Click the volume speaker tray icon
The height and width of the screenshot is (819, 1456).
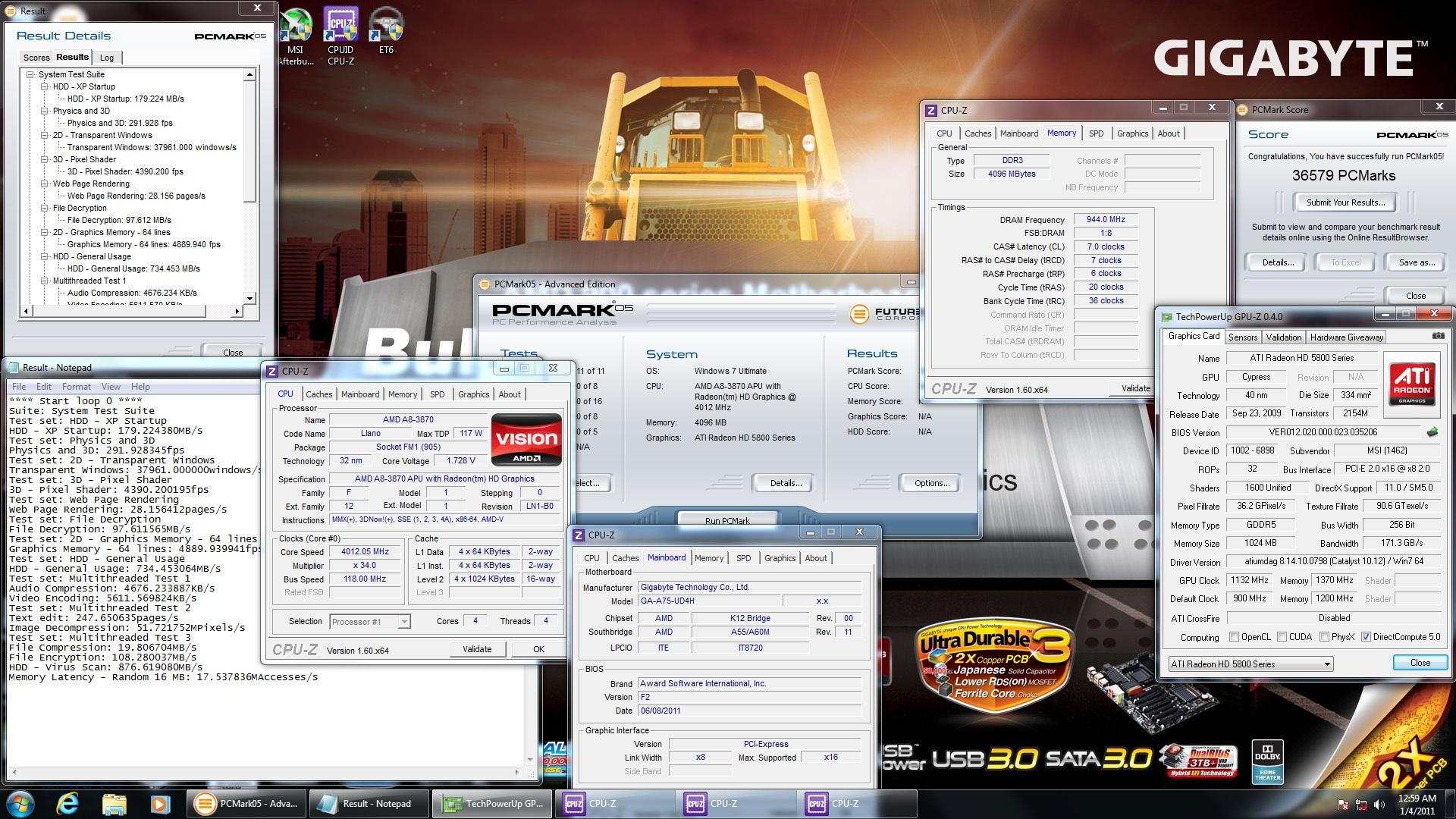coord(1378,805)
